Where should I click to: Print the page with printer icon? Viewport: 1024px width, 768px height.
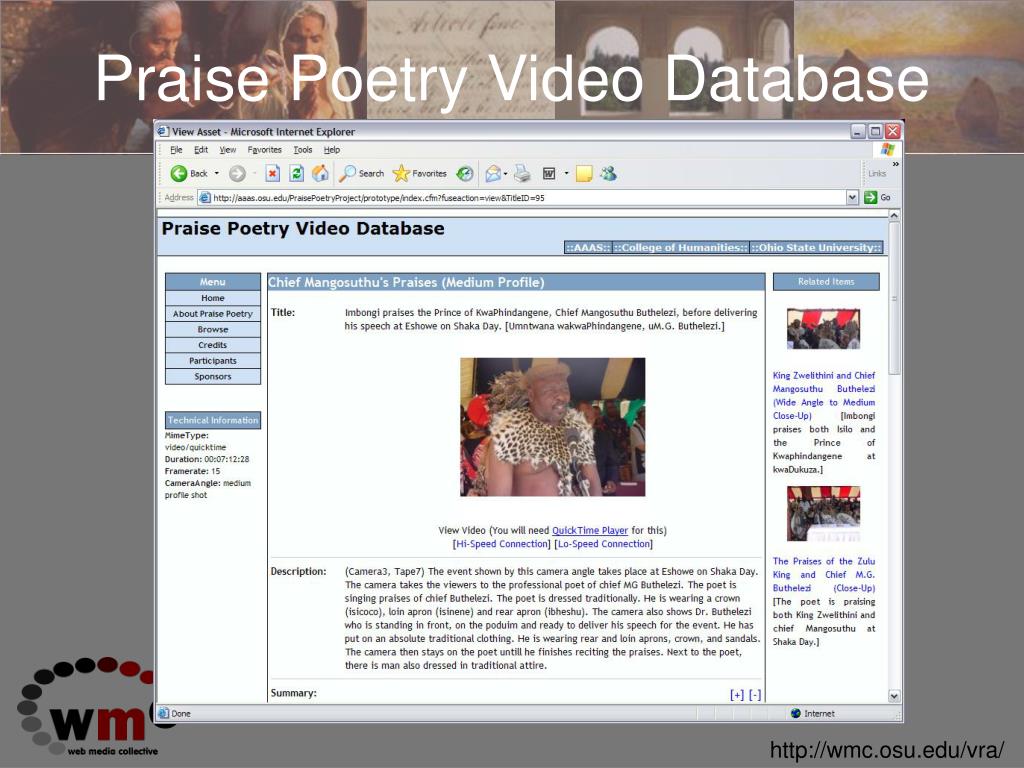[522, 174]
